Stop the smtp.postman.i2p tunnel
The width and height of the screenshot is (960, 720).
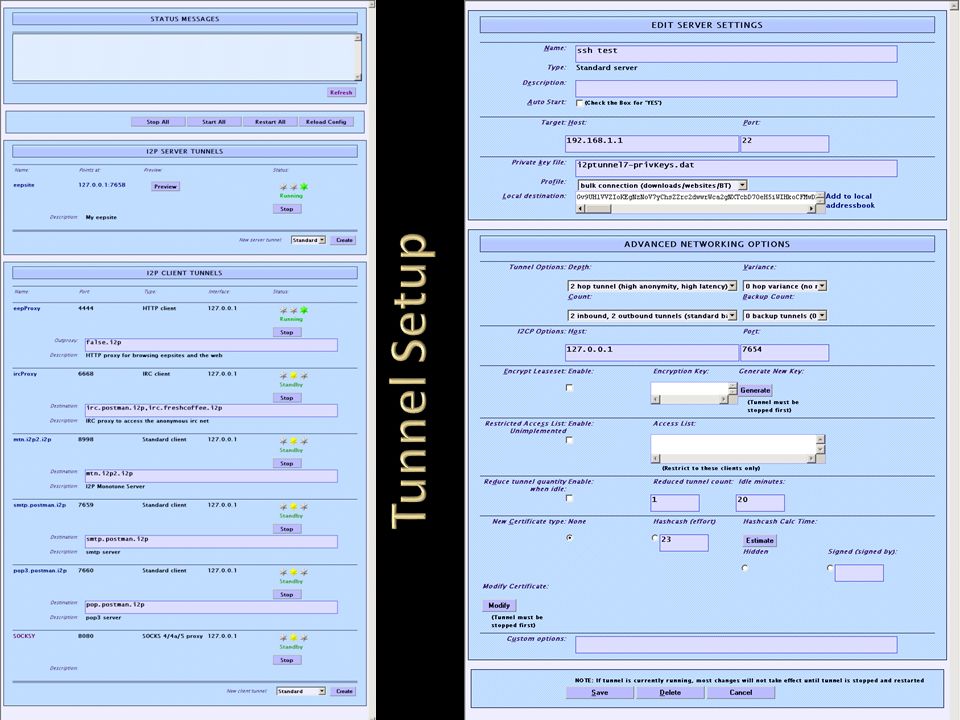tap(287, 528)
